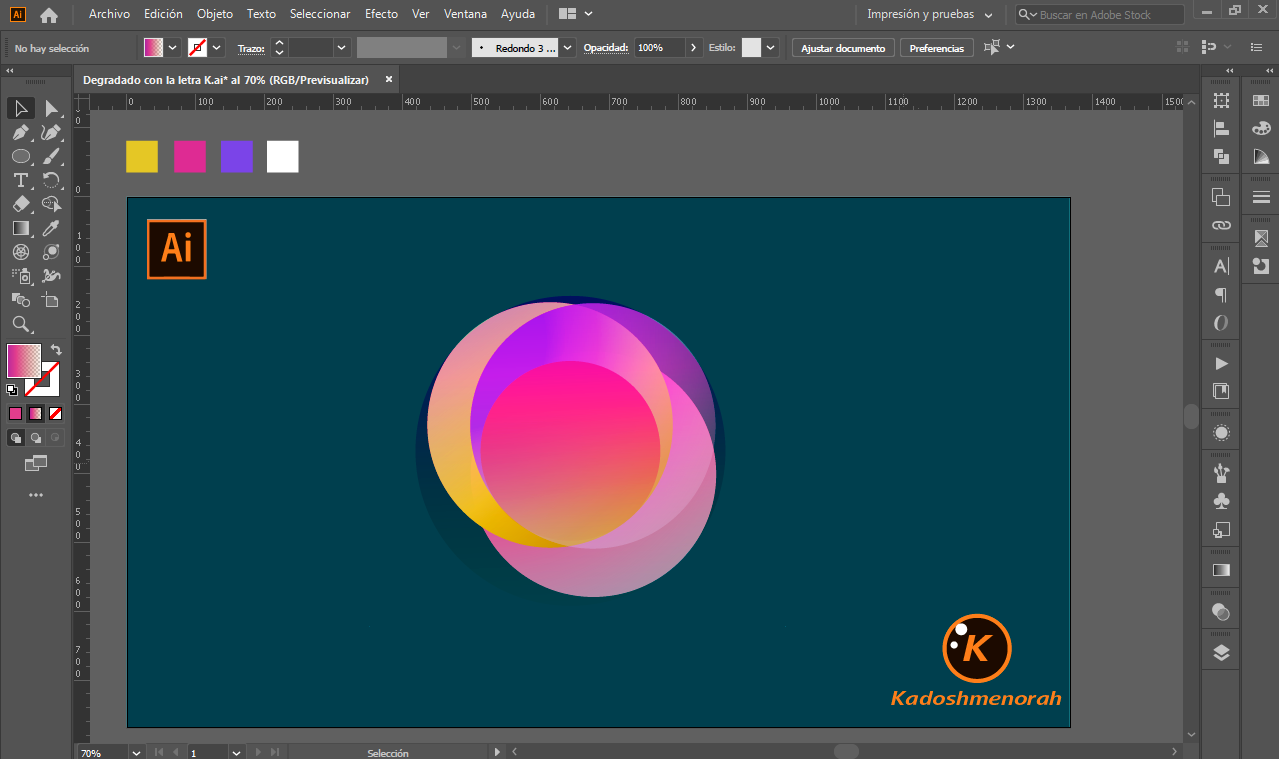Select the Direct Selection (white arrow) tool
This screenshot has height=759, width=1279.
(51, 108)
